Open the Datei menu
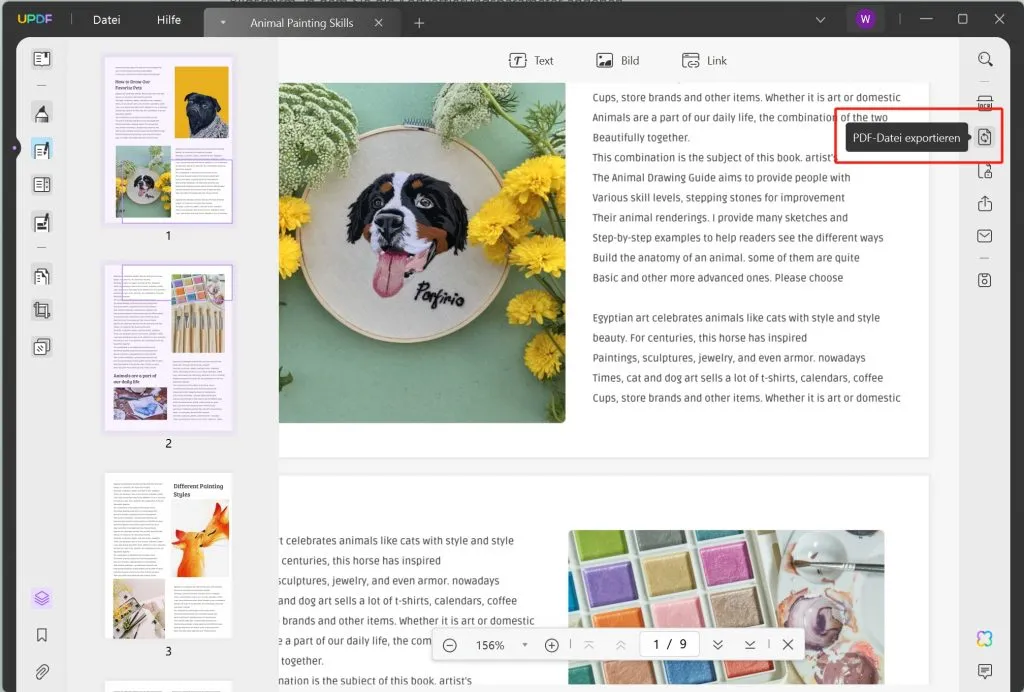Viewport: 1024px width, 692px height. (106, 19)
